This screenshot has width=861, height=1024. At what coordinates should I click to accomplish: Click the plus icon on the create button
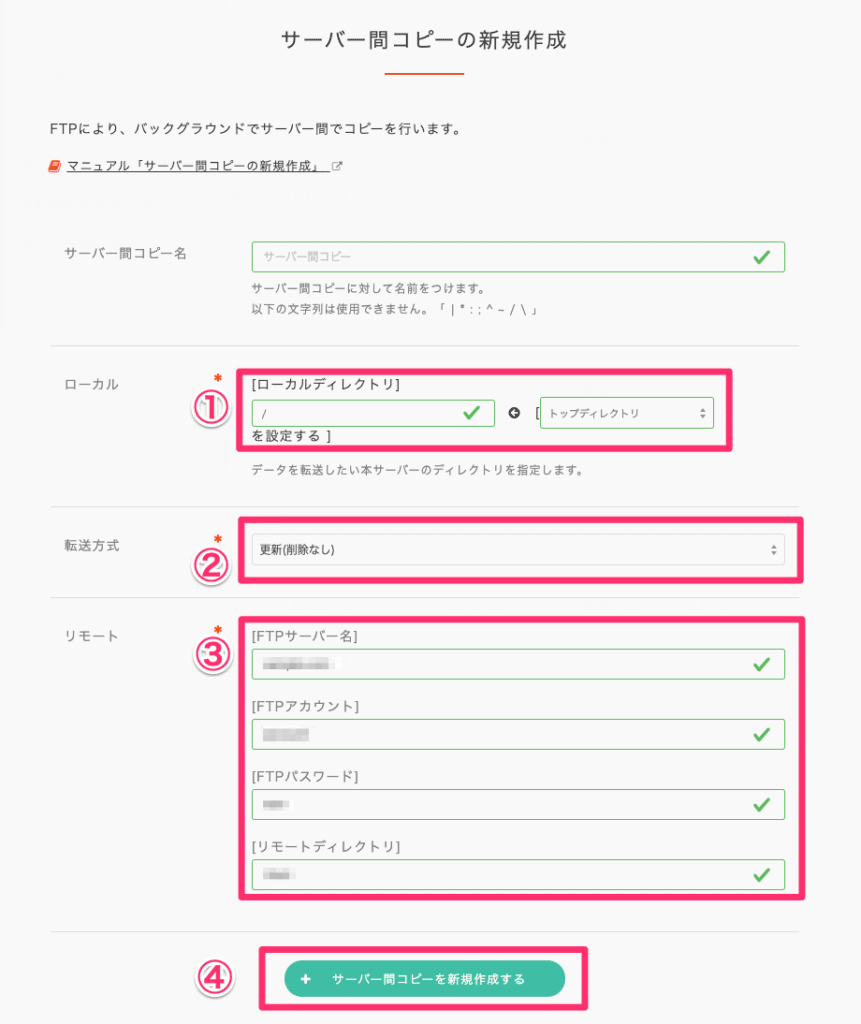click(305, 979)
